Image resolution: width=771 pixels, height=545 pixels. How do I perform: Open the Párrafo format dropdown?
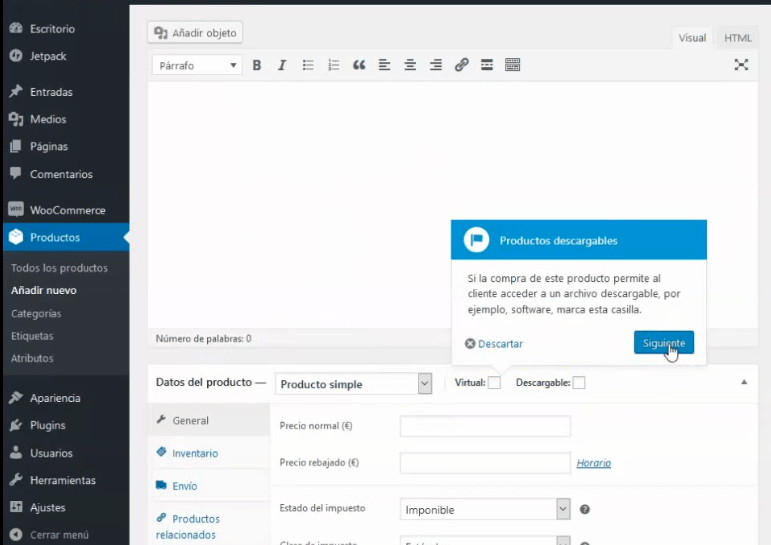[197, 65]
